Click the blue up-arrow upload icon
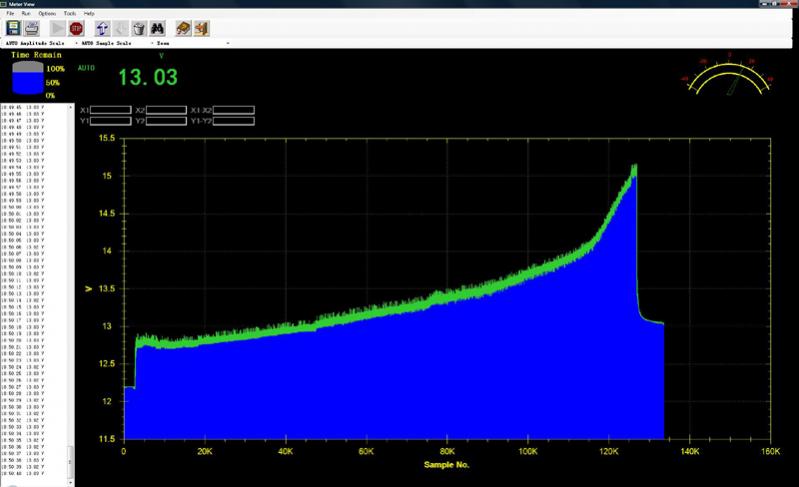Image resolution: width=799 pixels, height=487 pixels. pyautogui.click(x=102, y=29)
